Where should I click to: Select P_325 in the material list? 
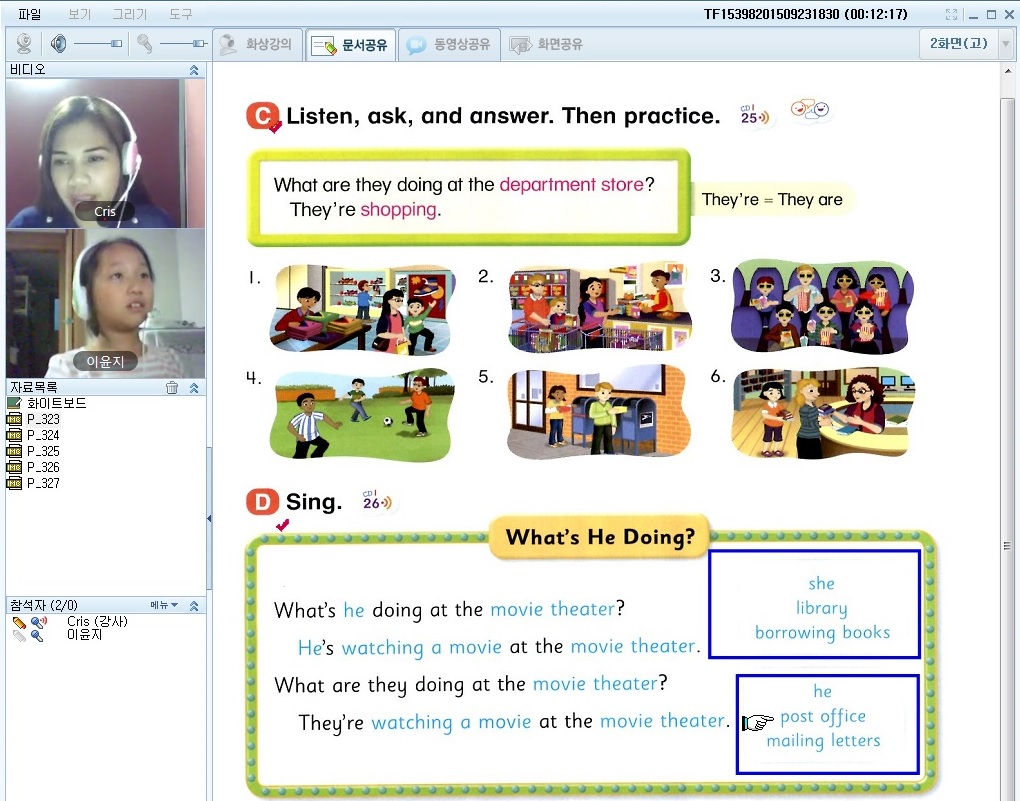43,451
